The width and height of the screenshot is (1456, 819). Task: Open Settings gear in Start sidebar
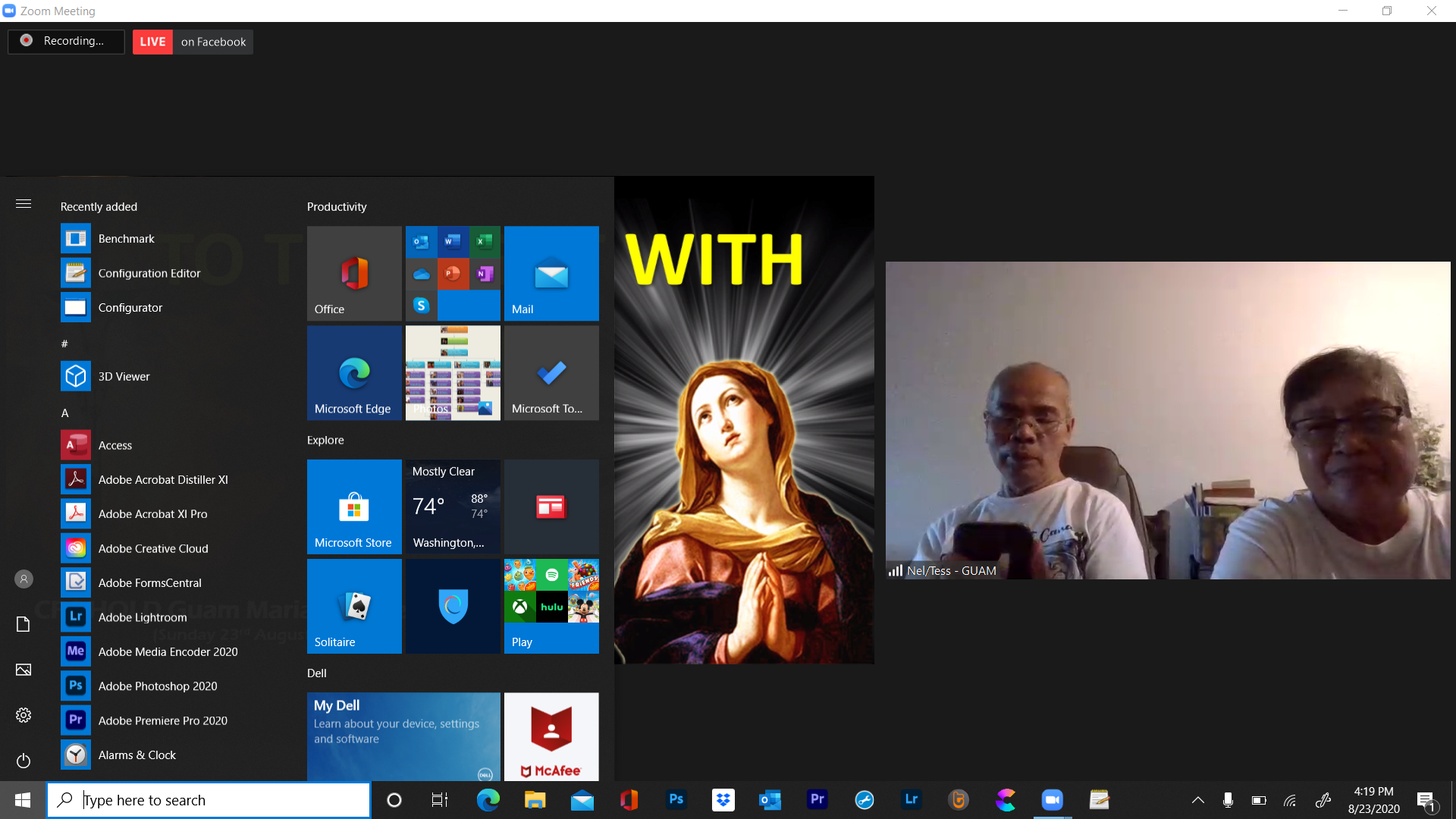pyautogui.click(x=24, y=715)
